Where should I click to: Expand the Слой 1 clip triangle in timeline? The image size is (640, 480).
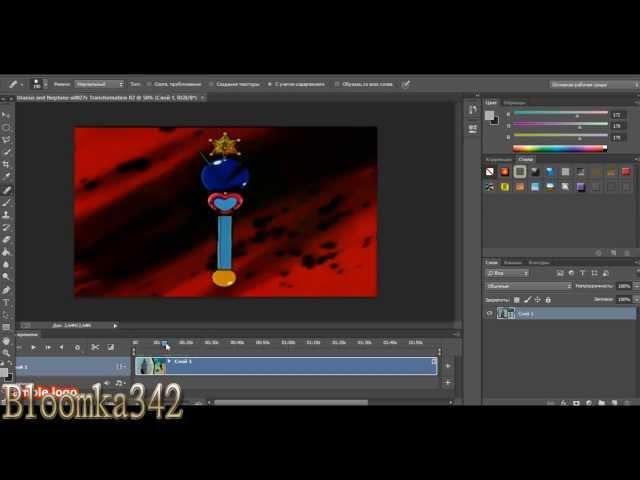[169, 361]
